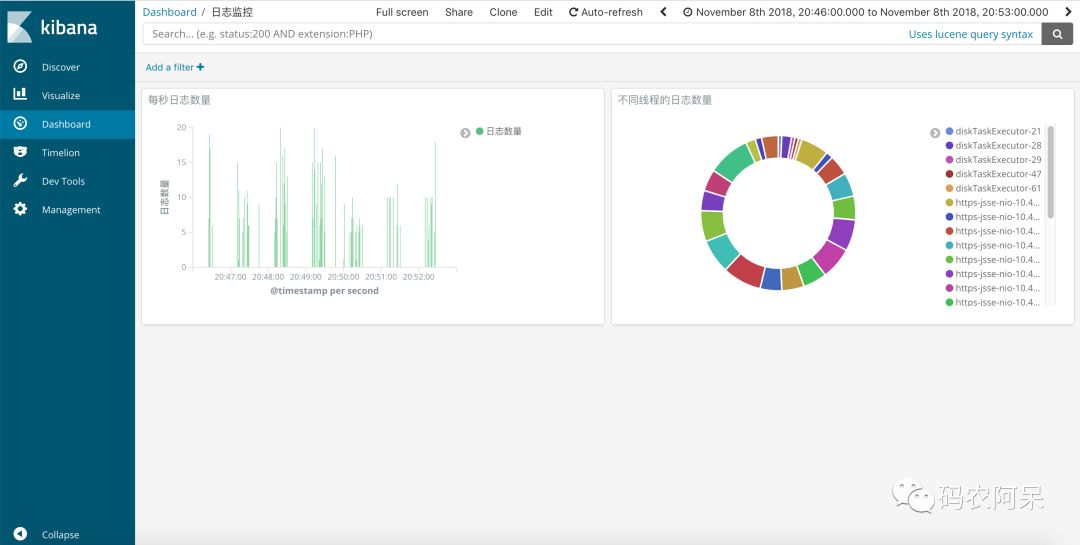
Task: Open Timelion icon in sidebar
Action: [21, 152]
